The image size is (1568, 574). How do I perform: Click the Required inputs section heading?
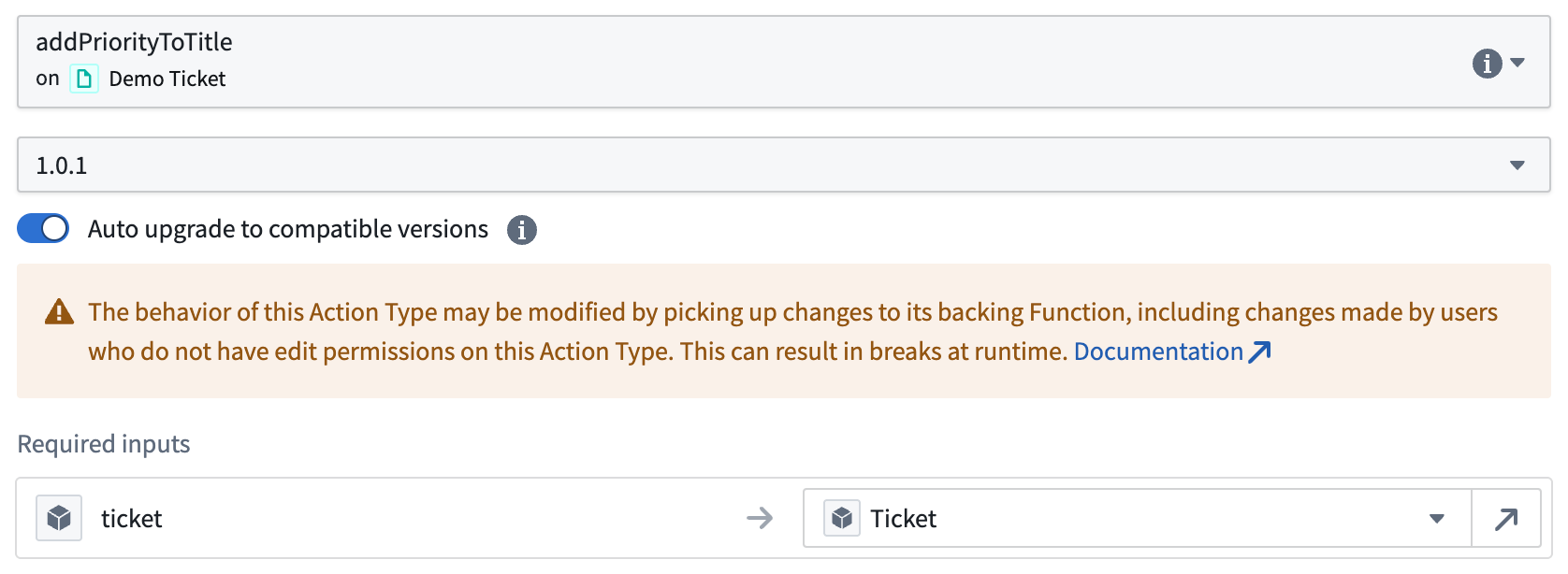[x=103, y=444]
